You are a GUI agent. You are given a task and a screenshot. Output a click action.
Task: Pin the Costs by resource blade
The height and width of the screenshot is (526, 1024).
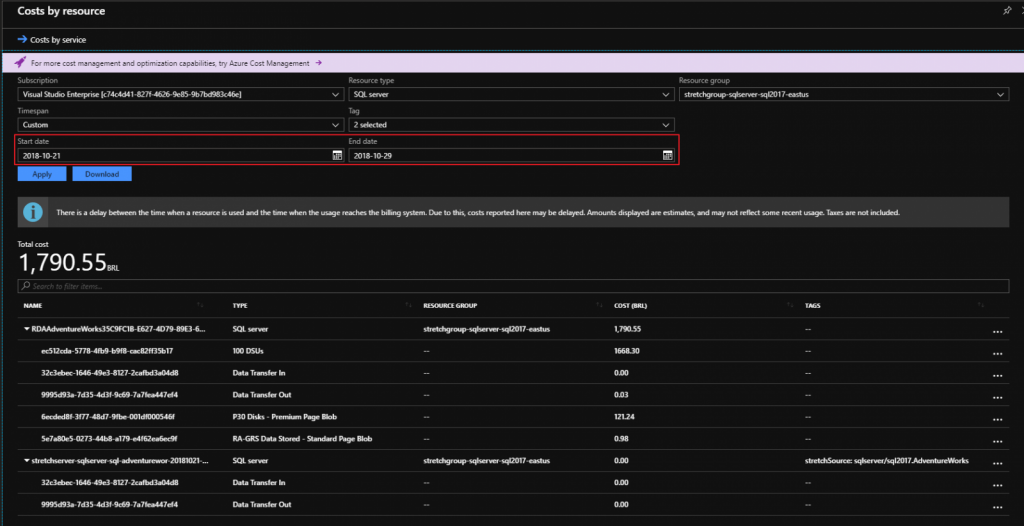pos(1006,11)
